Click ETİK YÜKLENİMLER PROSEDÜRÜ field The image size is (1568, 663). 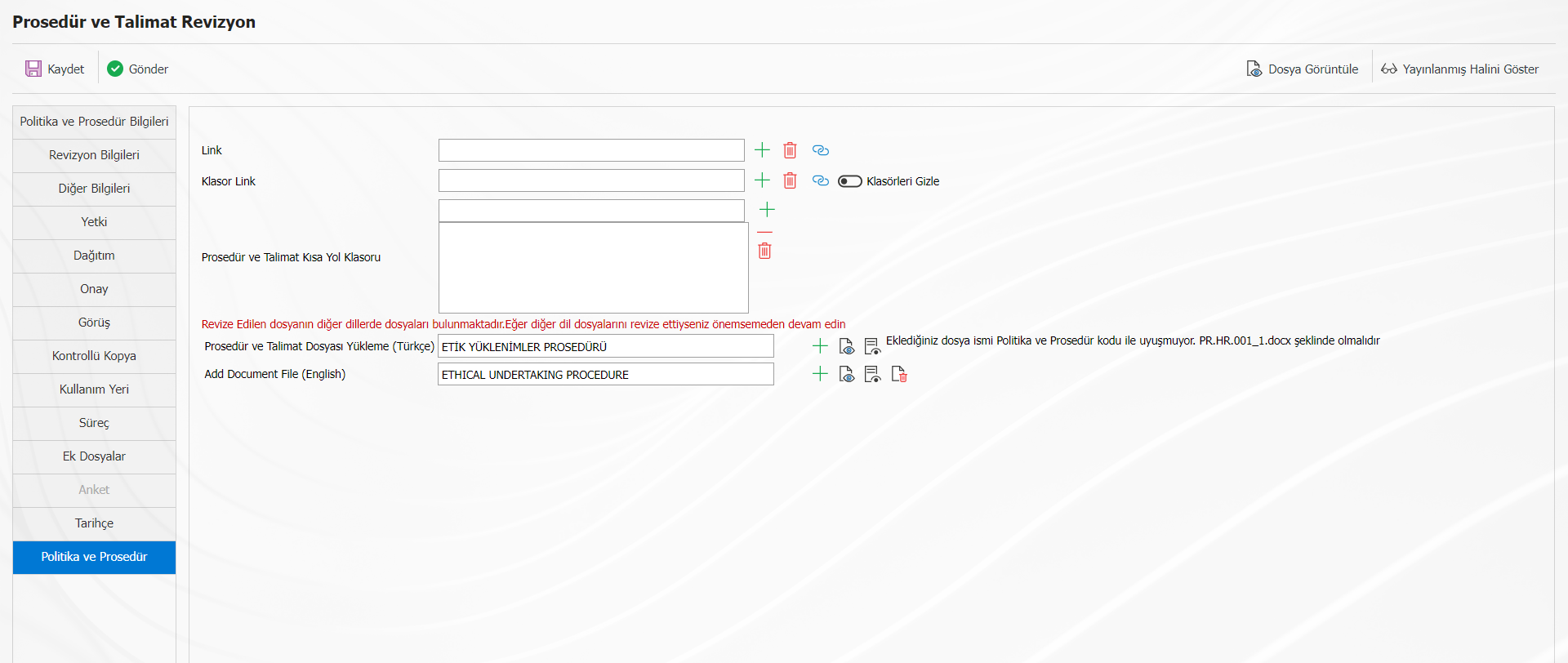coord(606,346)
